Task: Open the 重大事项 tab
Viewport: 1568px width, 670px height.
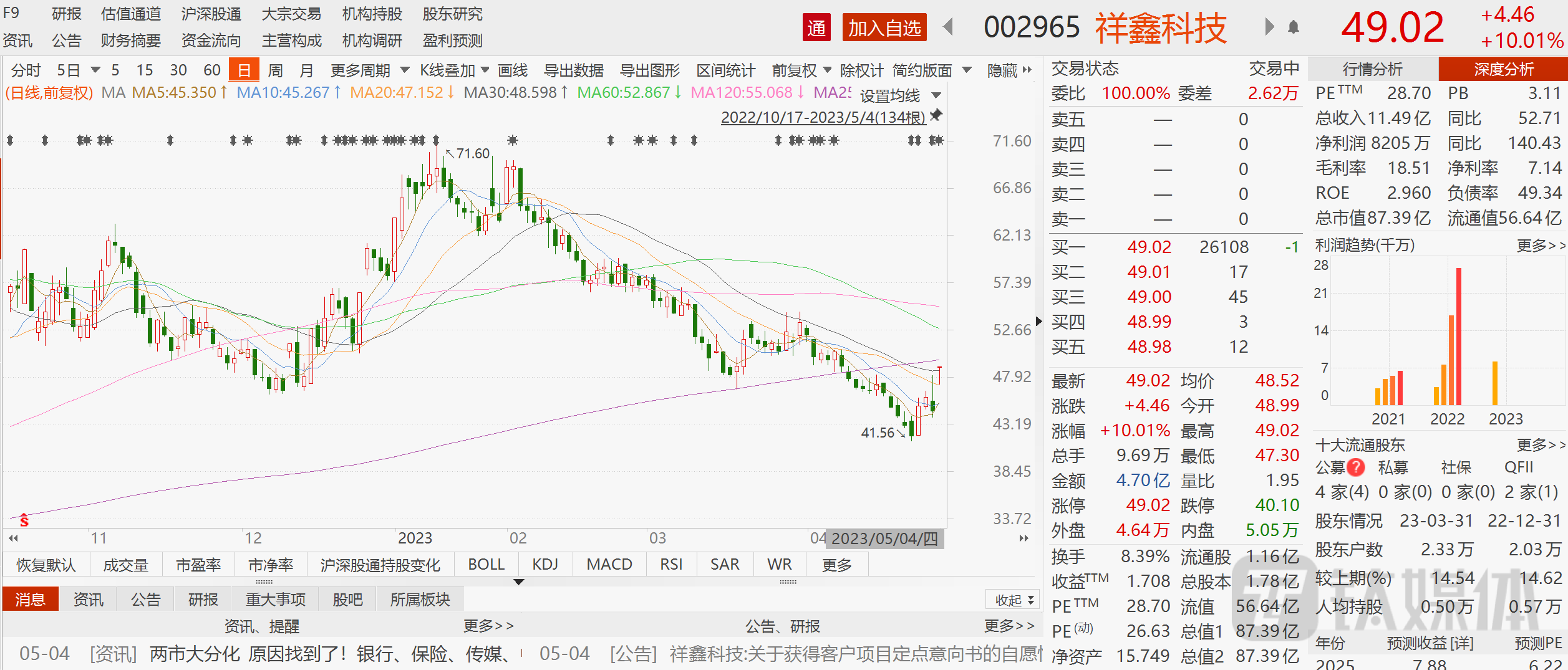Action: point(276,600)
